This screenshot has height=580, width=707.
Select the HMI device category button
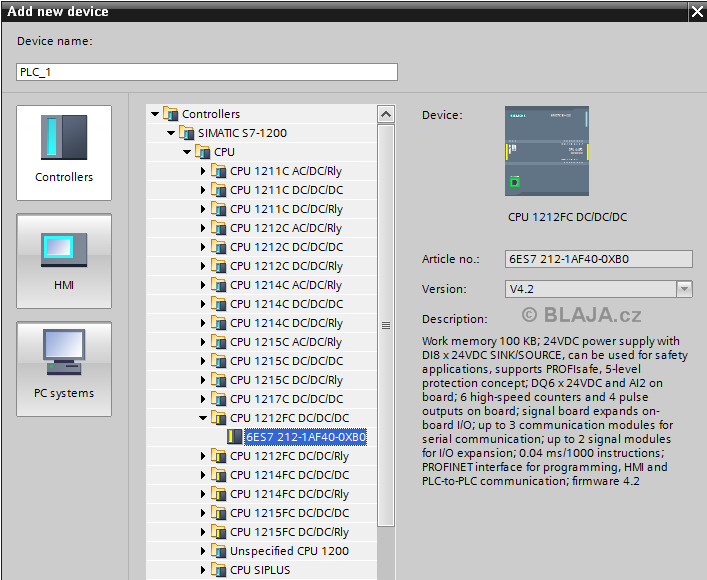(x=64, y=261)
